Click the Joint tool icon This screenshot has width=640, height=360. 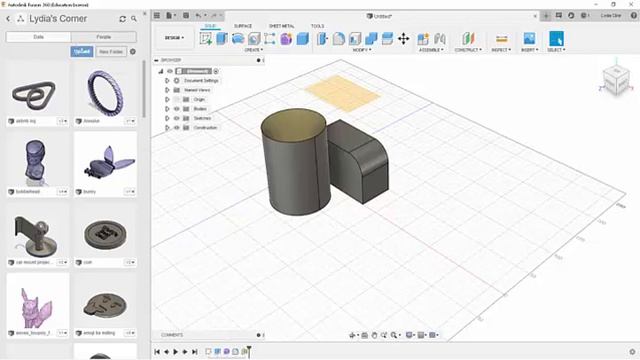click(x=440, y=39)
